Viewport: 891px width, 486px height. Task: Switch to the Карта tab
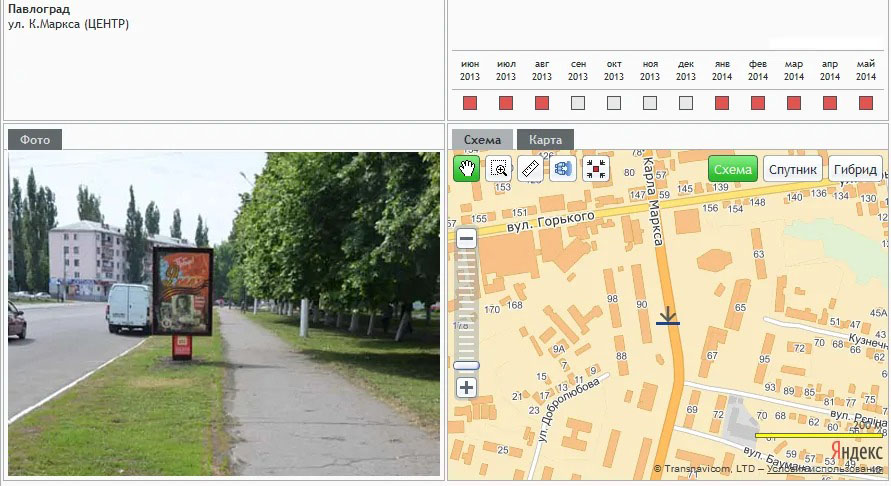pyautogui.click(x=545, y=140)
